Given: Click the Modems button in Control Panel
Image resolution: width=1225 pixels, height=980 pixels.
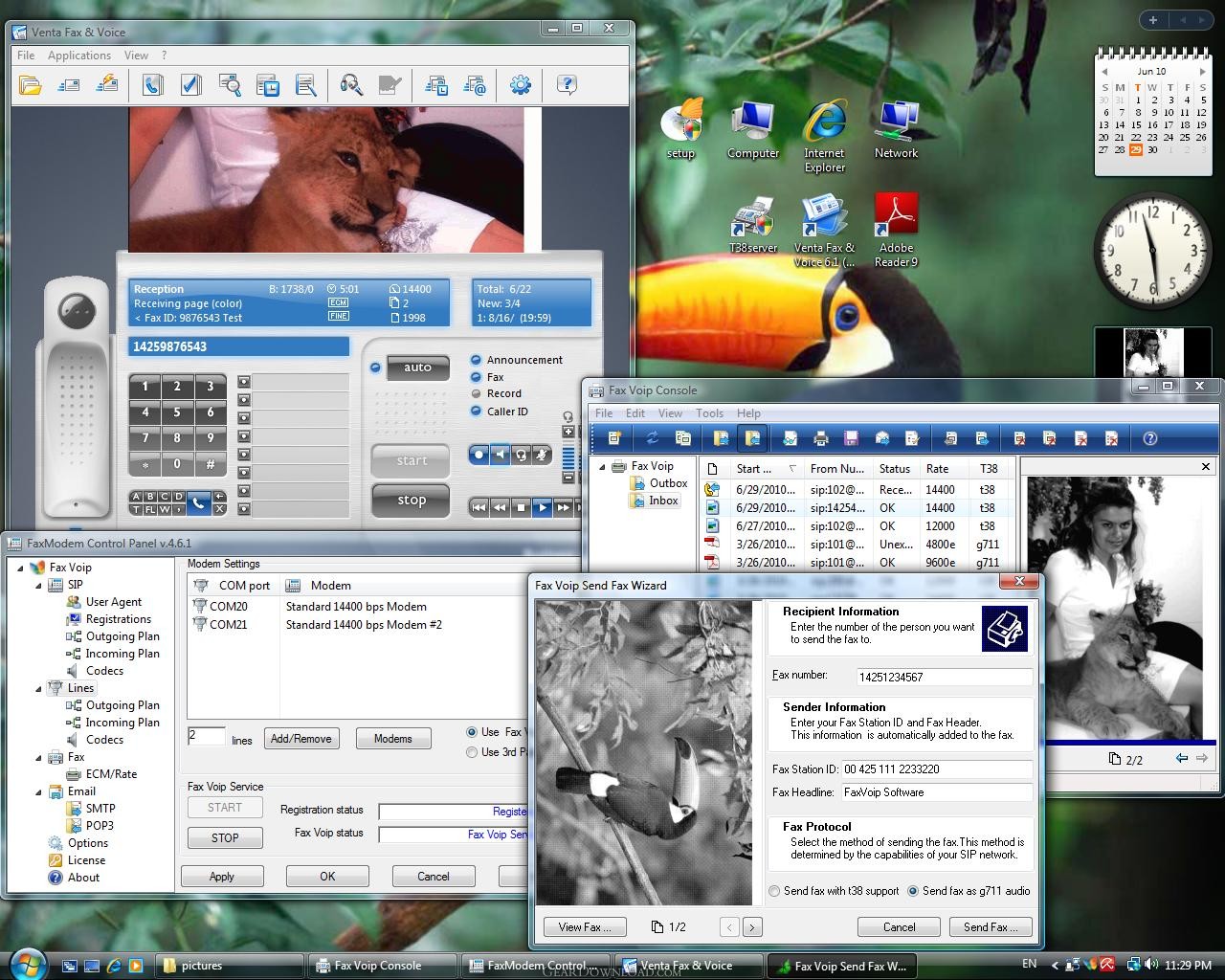Looking at the screenshot, I should click(393, 739).
